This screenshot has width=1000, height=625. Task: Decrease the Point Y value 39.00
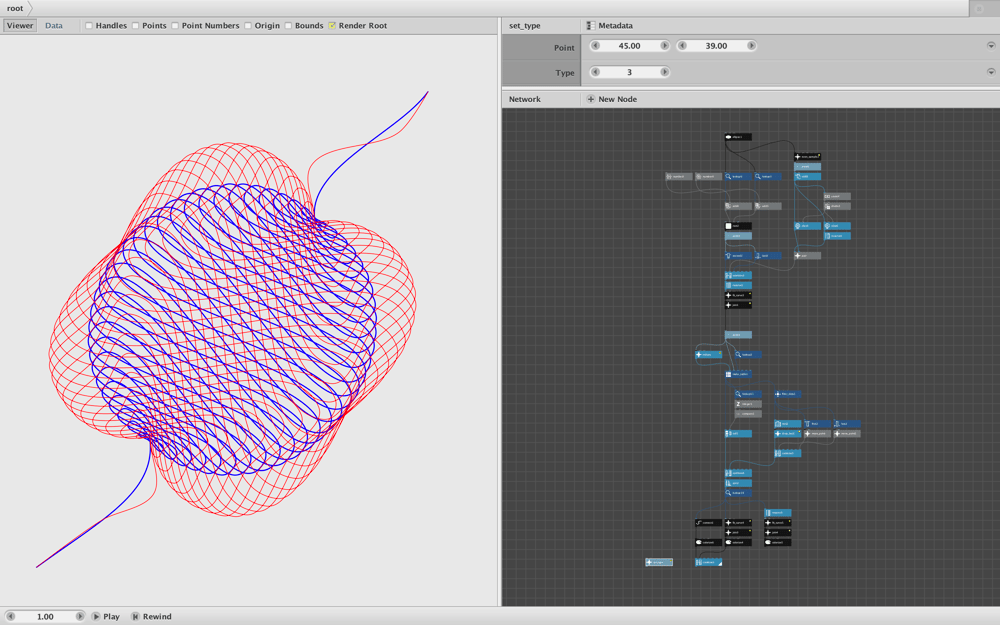[682, 46]
